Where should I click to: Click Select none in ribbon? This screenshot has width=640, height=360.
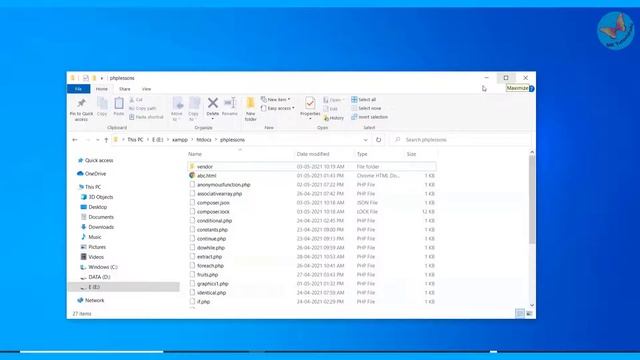(366, 108)
